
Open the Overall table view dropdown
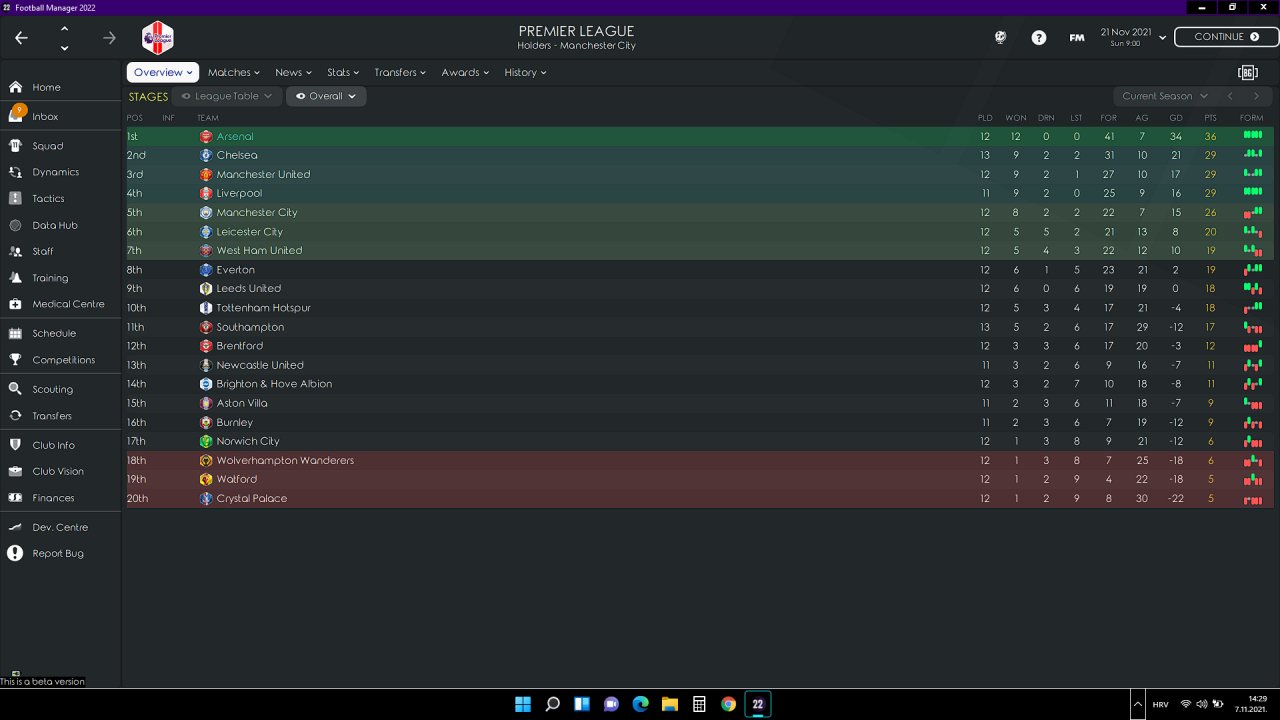(326, 96)
